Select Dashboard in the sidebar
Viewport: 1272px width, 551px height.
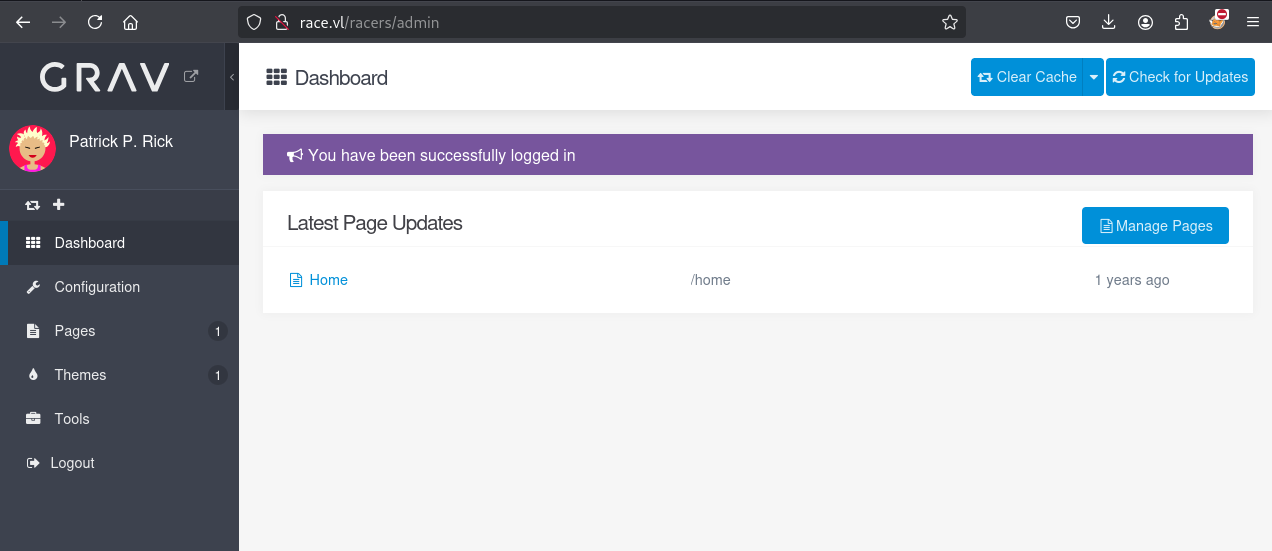(119, 243)
